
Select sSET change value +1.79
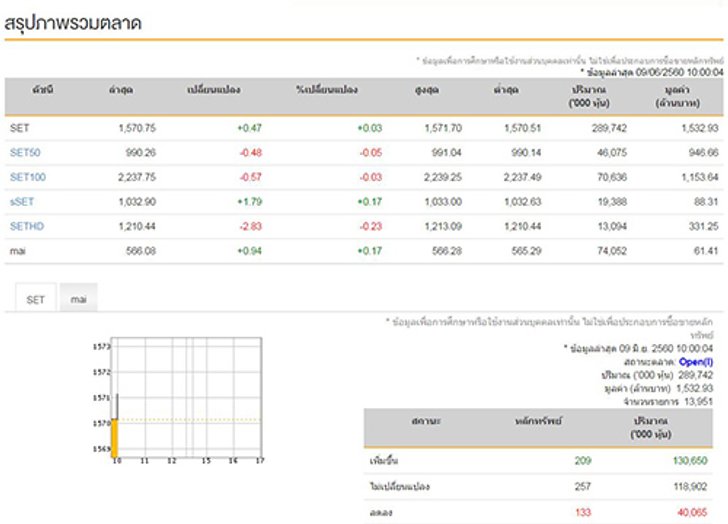(x=249, y=201)
